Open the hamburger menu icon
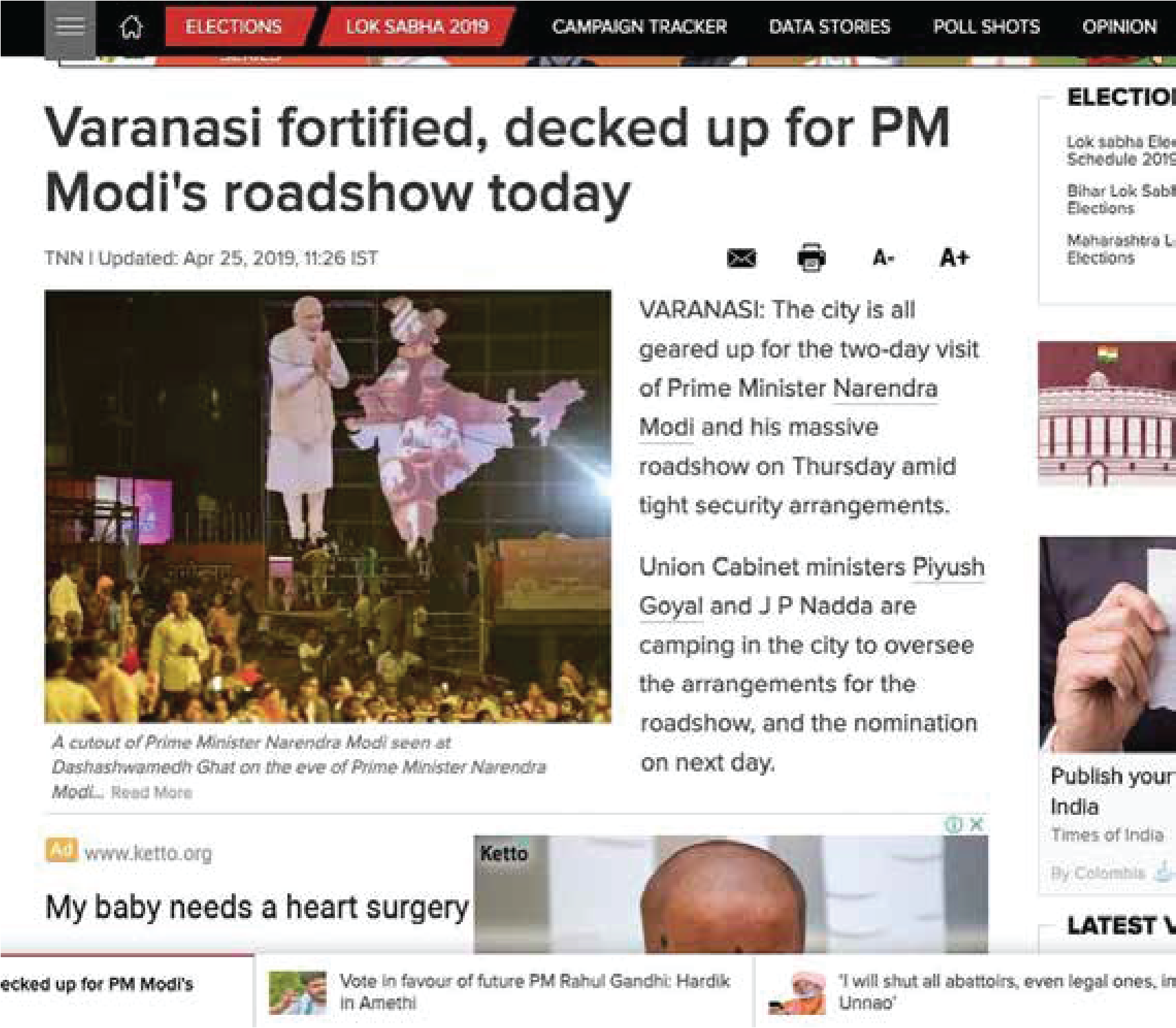 pos(69,28)
